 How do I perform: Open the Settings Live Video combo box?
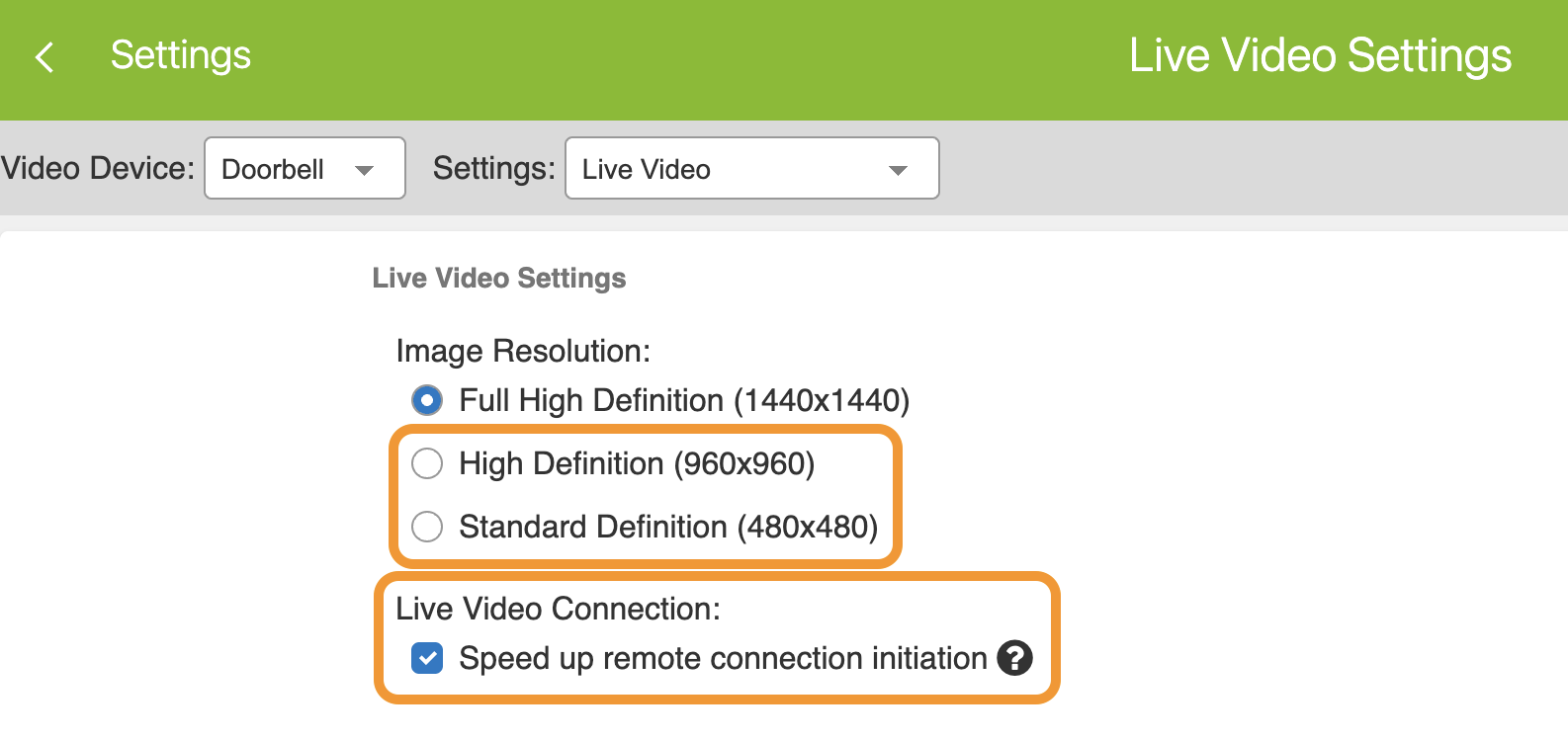point(752,168)
